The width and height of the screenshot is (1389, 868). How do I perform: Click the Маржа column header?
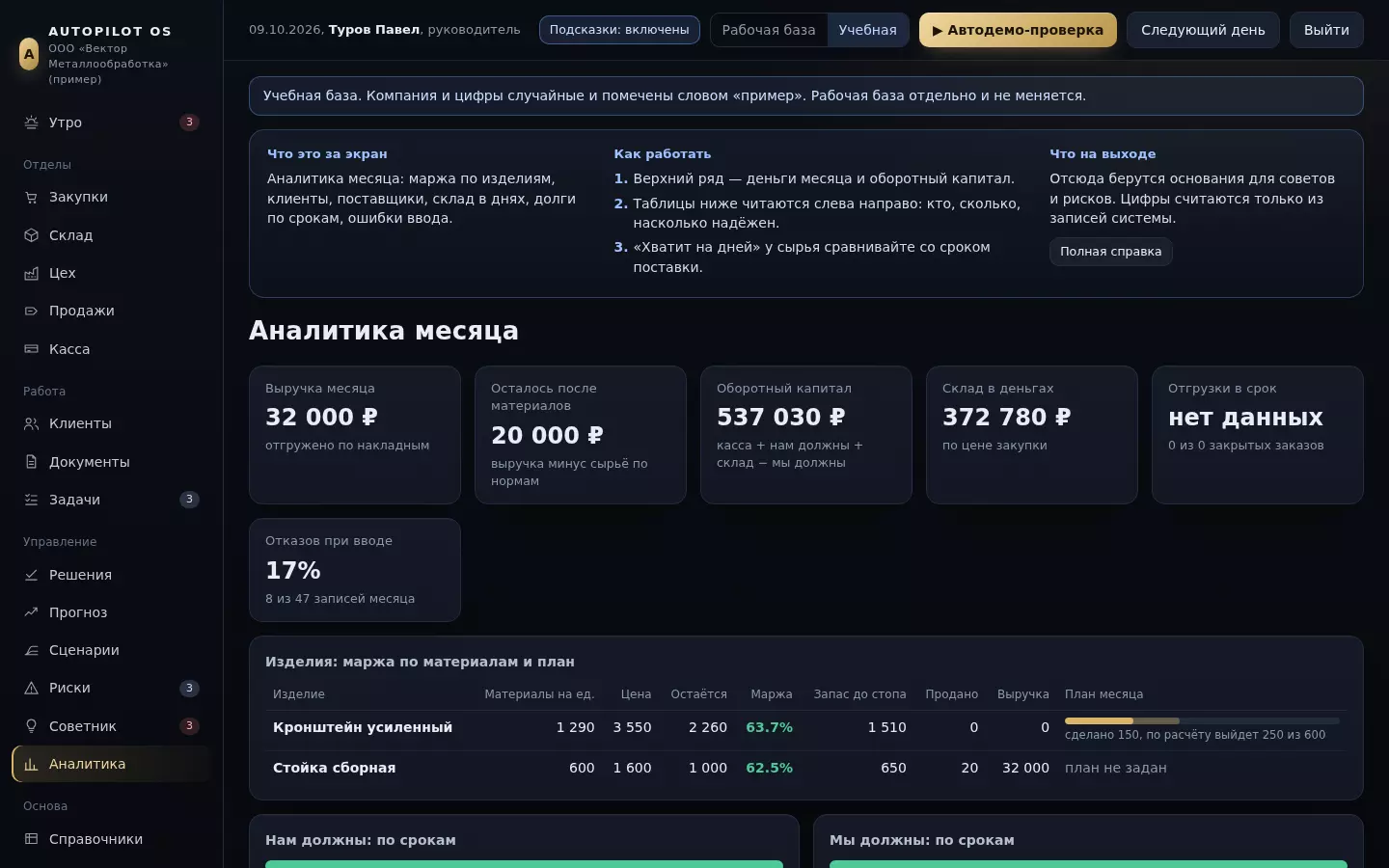772,694
